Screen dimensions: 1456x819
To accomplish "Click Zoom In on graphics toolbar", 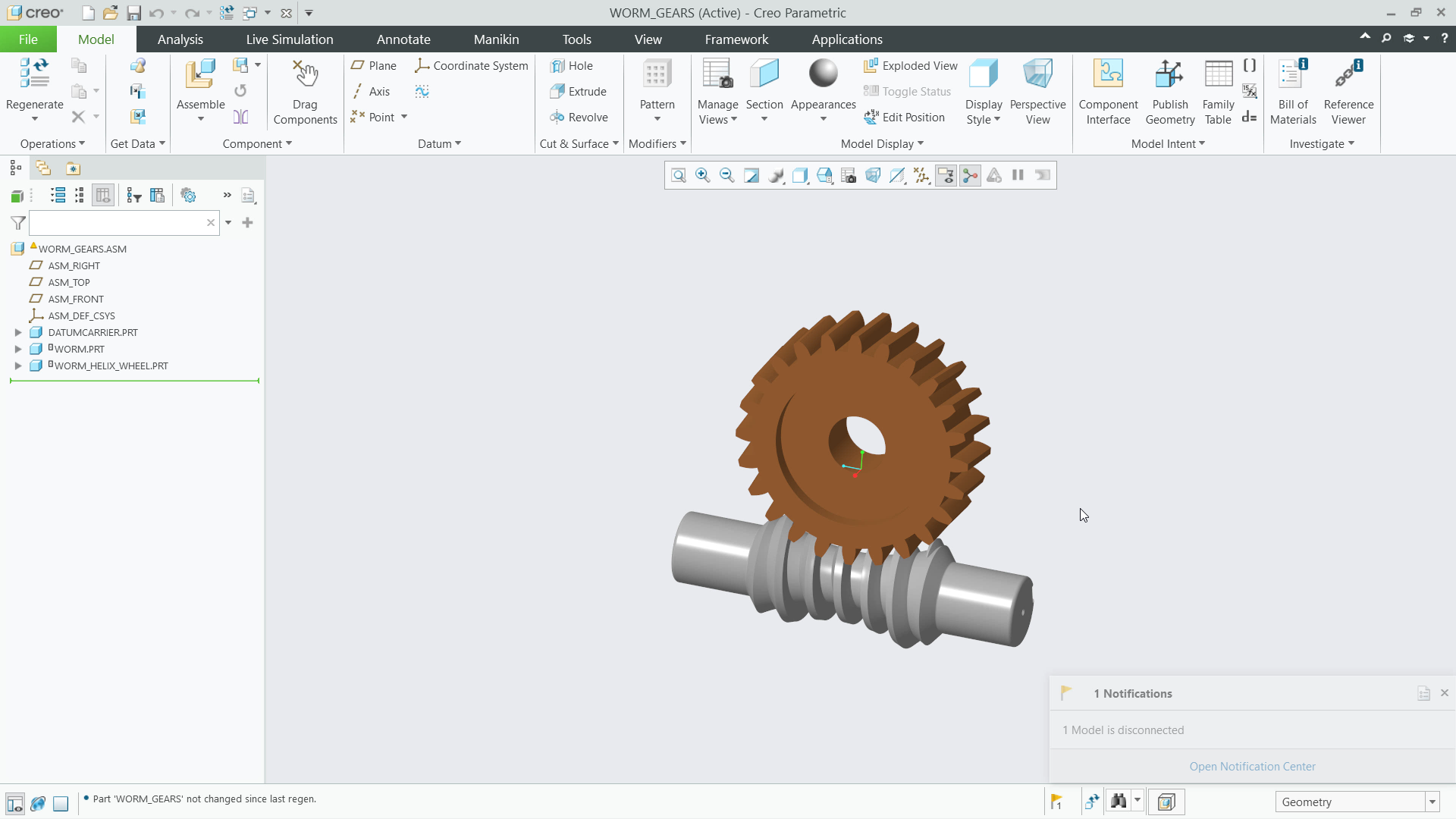I will click(x=703, y=176).
